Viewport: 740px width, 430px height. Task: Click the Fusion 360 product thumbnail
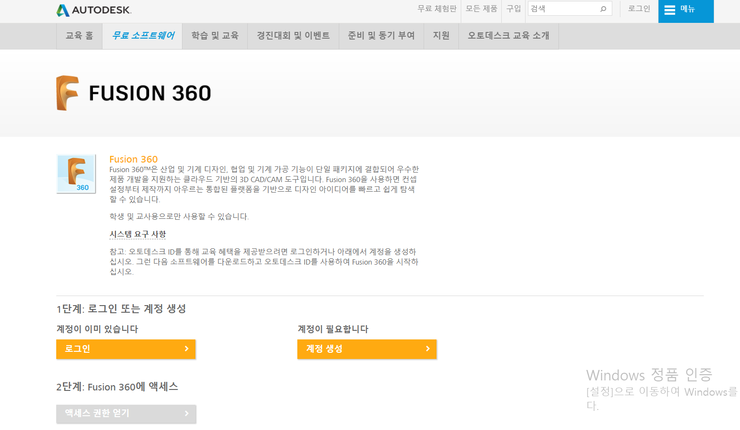point(76,174)
